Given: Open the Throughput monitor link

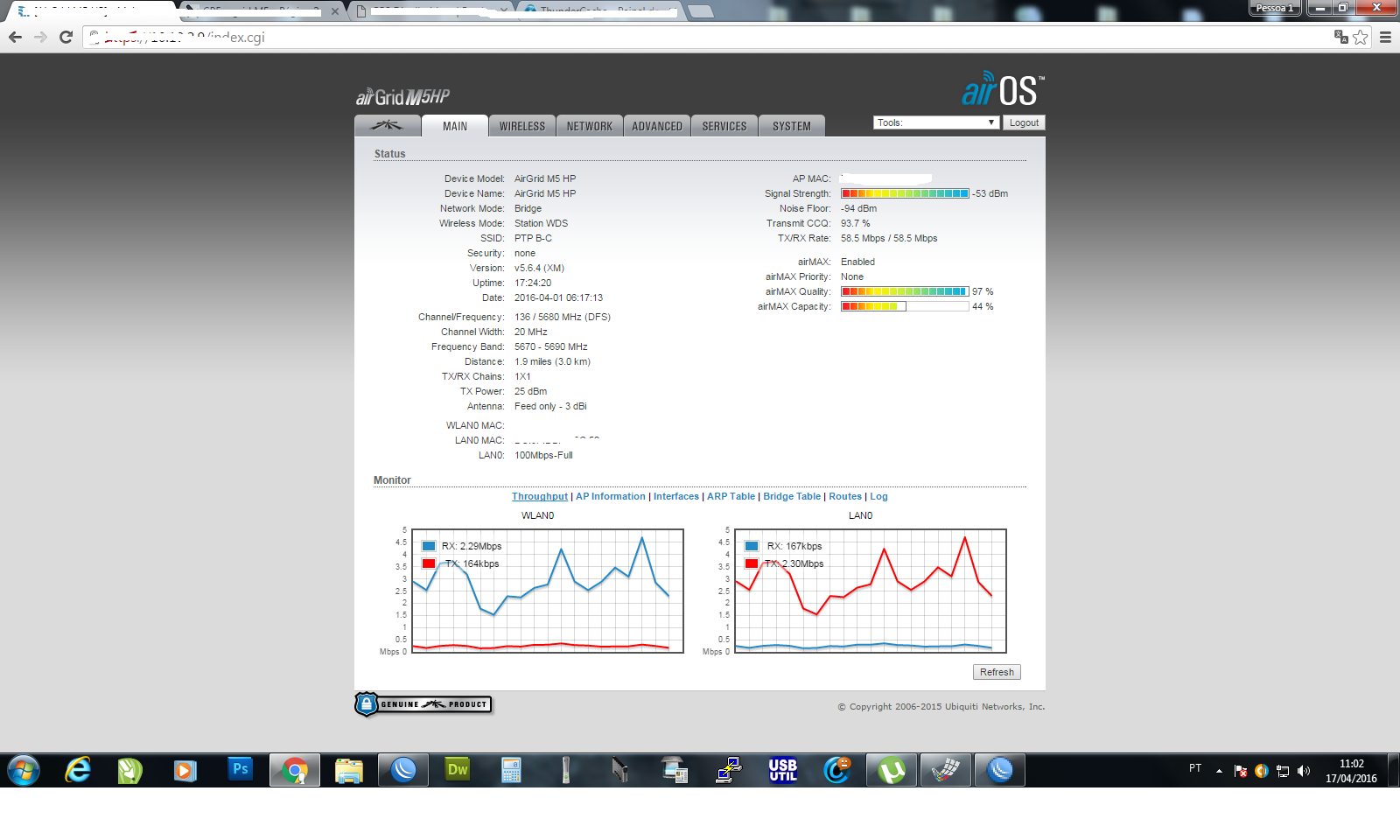Looking at the screenshot, I should pos(540,496).
